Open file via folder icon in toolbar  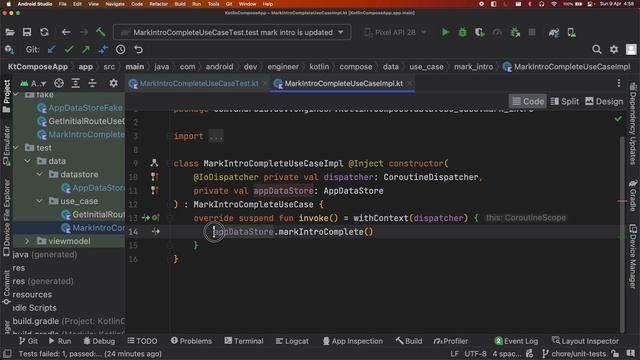pos(10,32)
